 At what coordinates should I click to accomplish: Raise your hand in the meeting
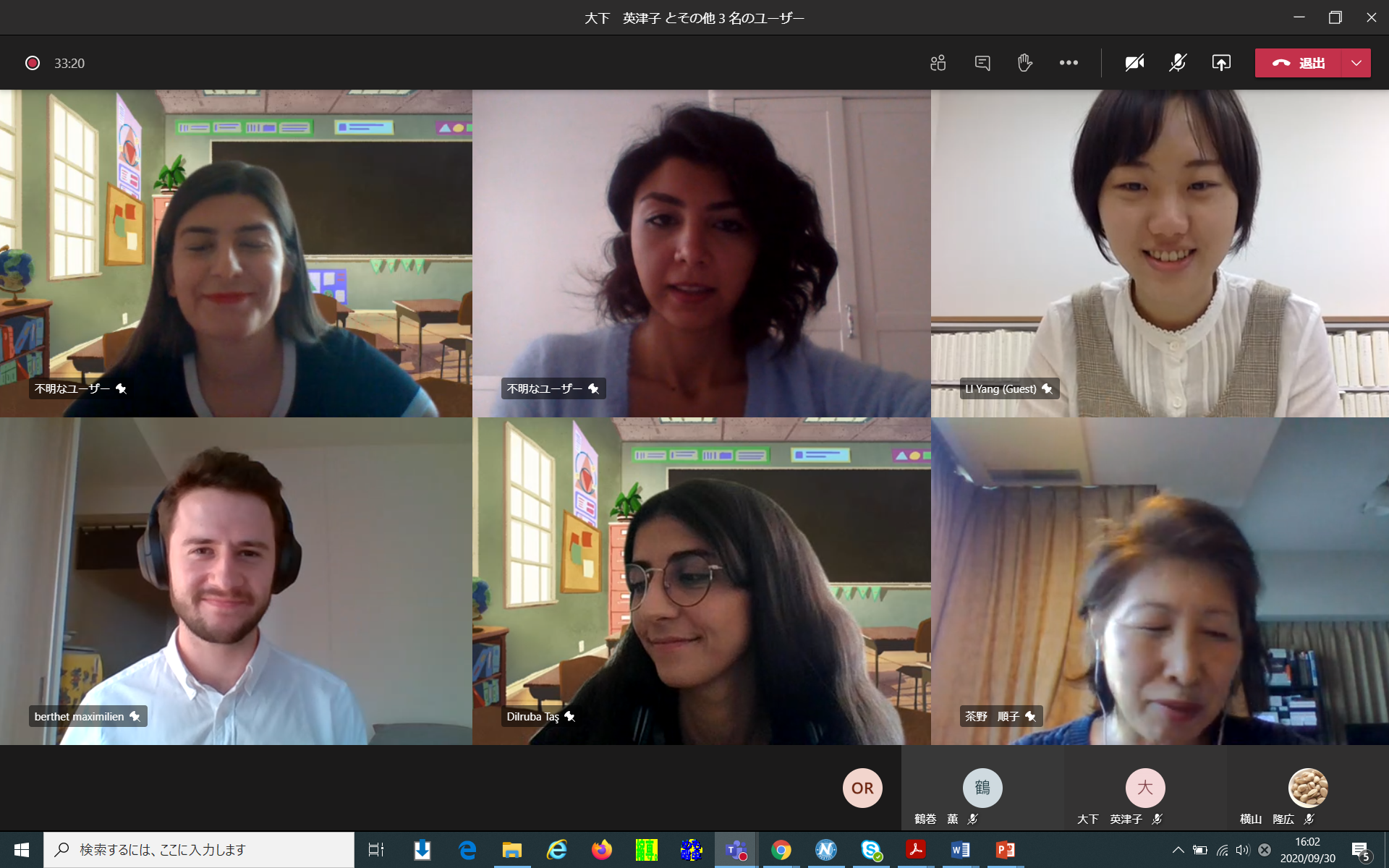1024,63
